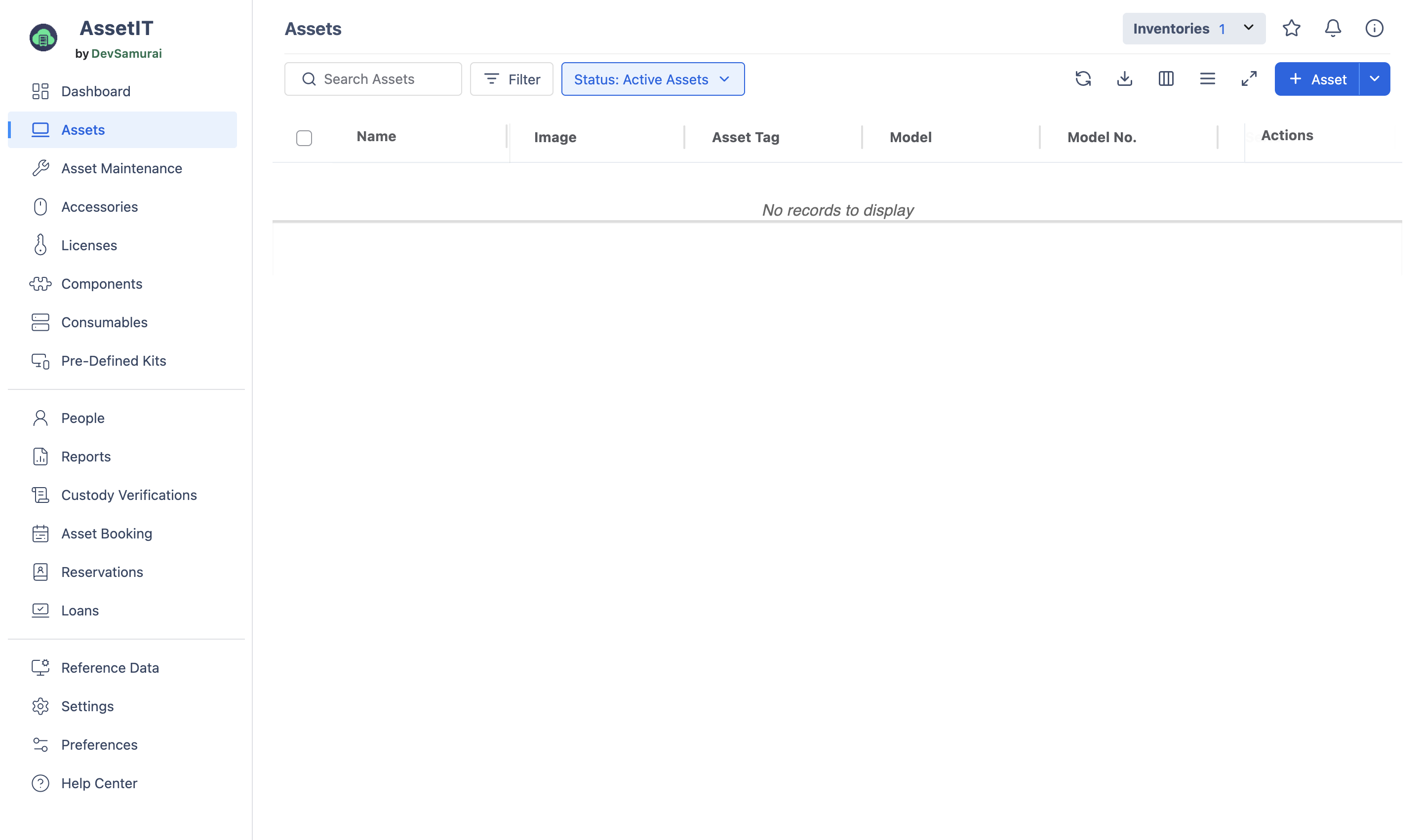Click the Loans icon in sidebar
The image size is (1422, 840).
(40, 610)
